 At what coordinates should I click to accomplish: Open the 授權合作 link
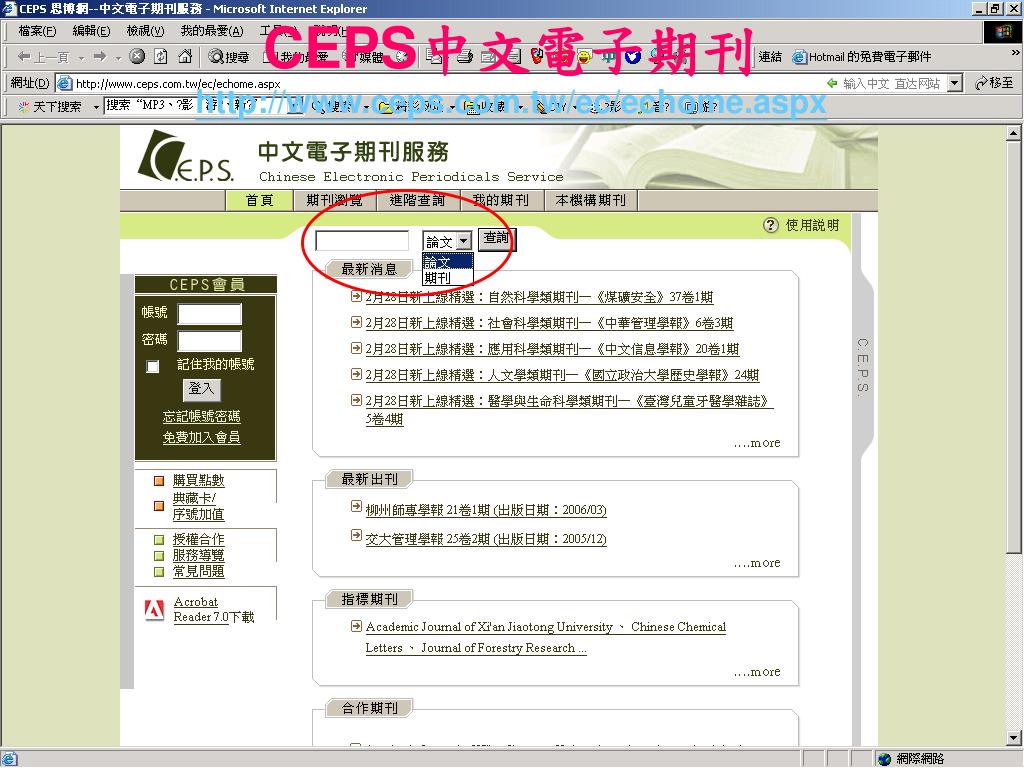(x=199, y=539)
